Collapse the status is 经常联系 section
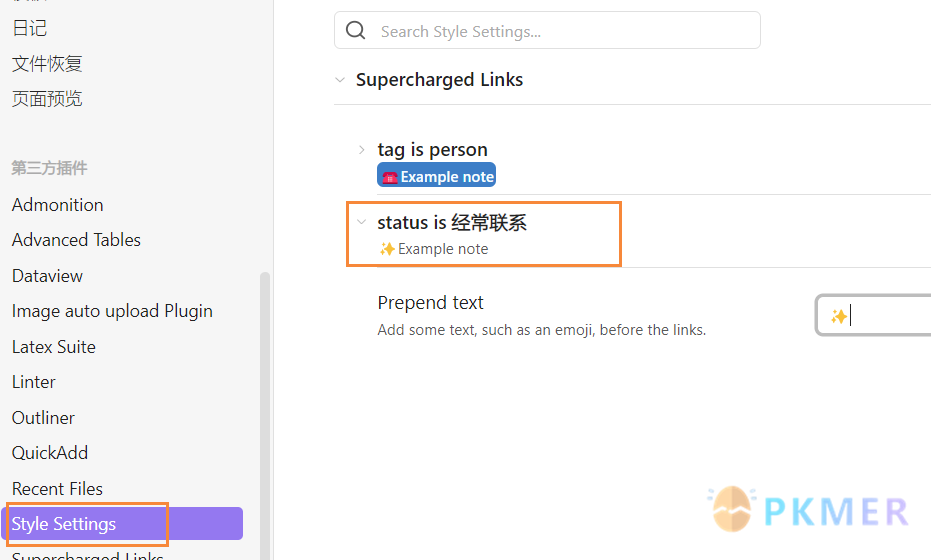Image resolution: width=931 pixels, height=560 pixels. 362,222
